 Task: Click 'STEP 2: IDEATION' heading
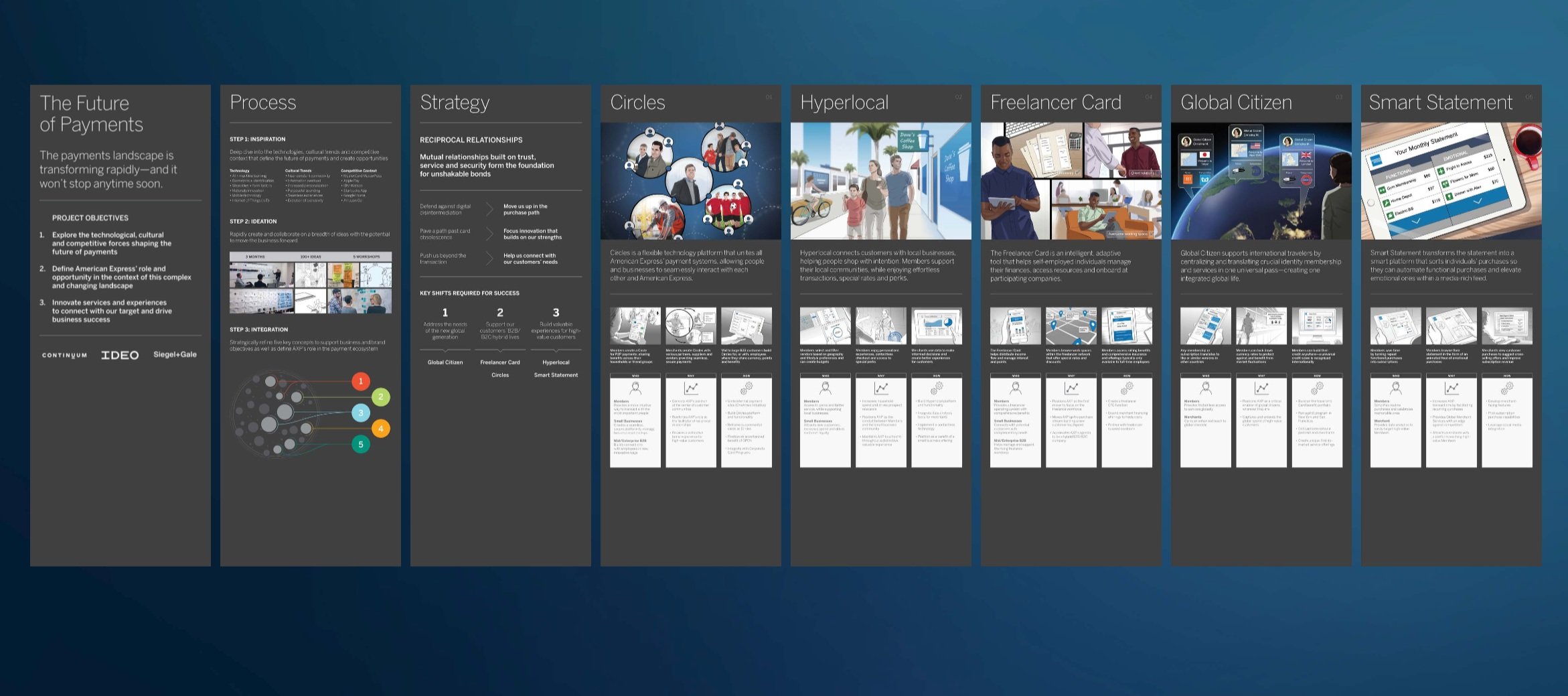(x=253, y=221)
